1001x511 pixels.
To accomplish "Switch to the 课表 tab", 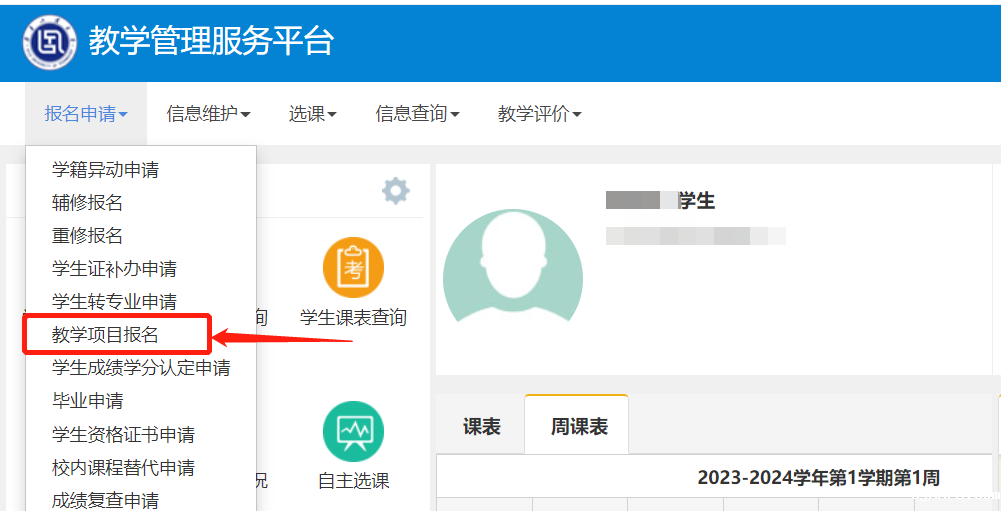I will click(x=481, y=427).
